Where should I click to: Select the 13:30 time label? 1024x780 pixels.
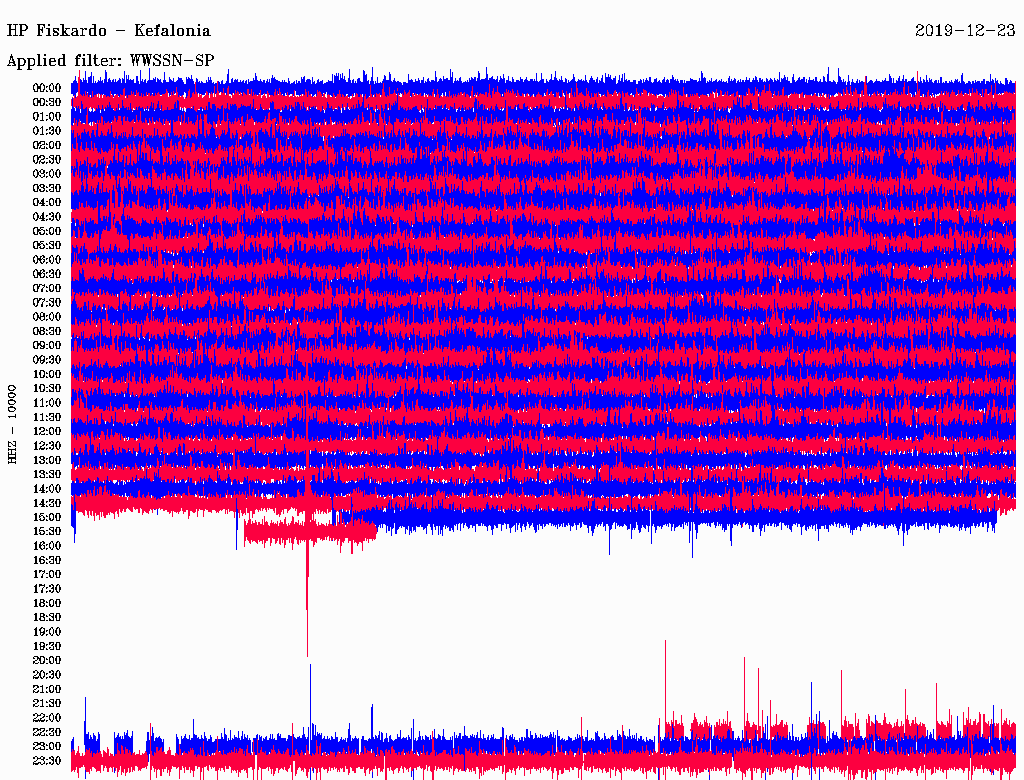tap(47, 475)
